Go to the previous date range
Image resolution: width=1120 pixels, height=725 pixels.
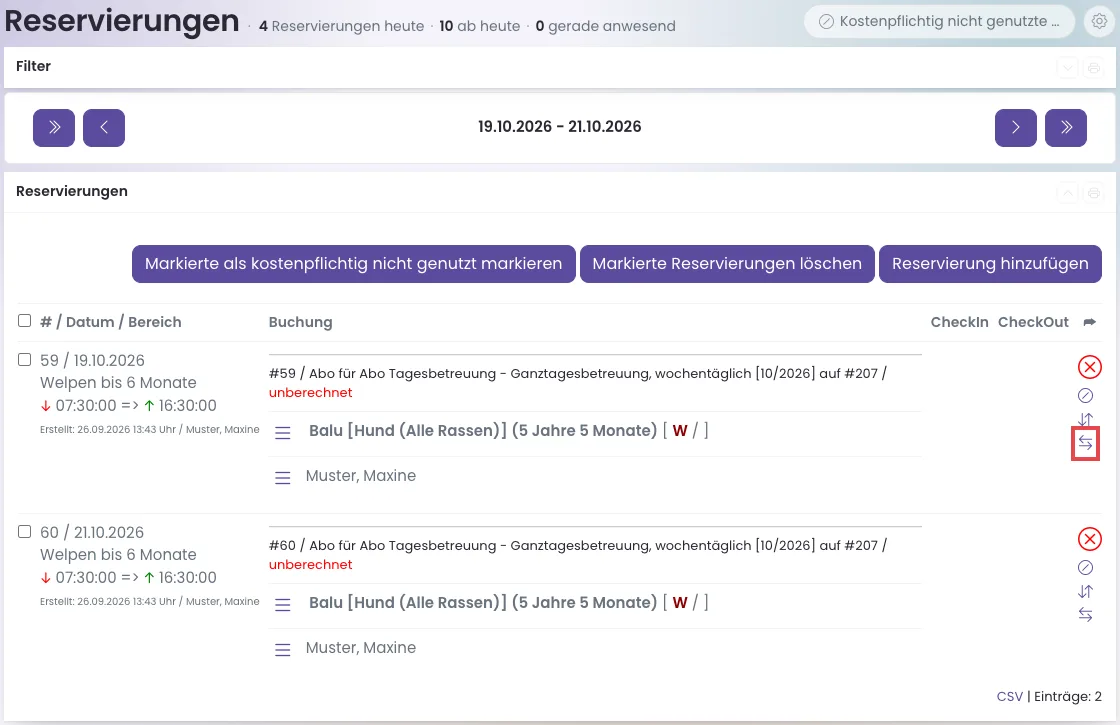[x=104, y=128]
